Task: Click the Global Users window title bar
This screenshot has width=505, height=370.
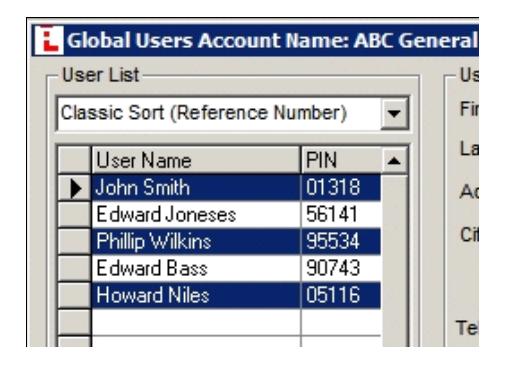Action: click(x=255, y=40)
